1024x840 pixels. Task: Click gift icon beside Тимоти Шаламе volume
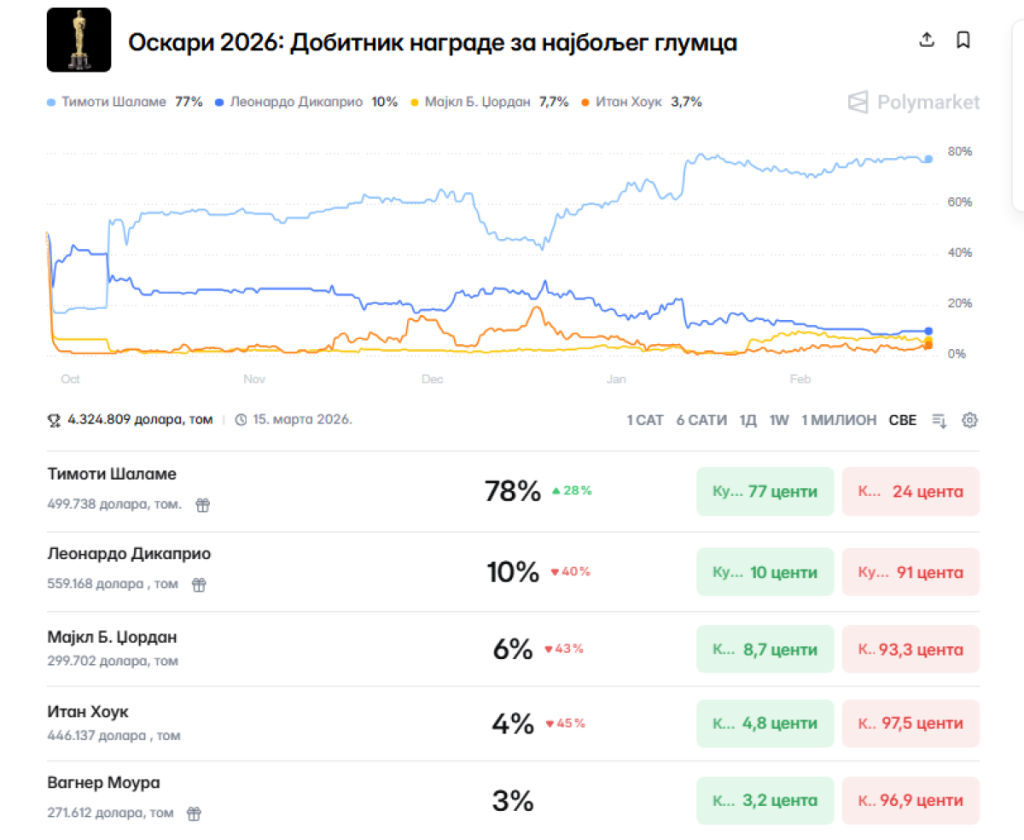click(203, 505)
